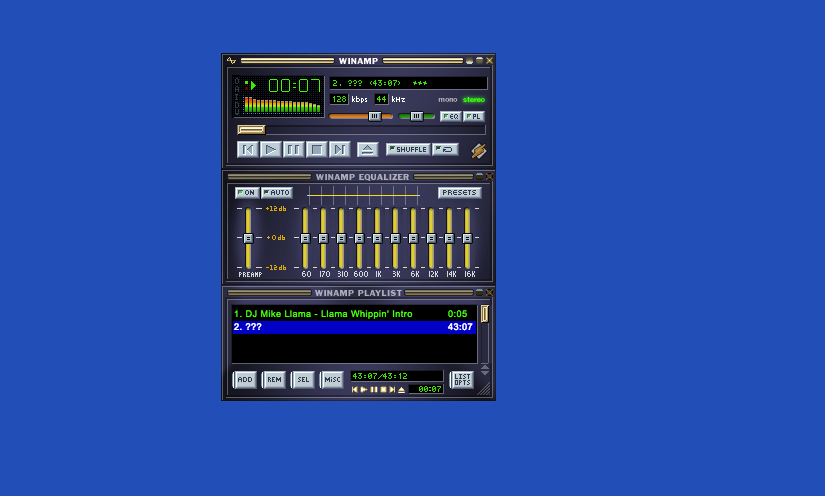This screenshot has width=825, height=496.
Task: Click the 44 kHz sample rate value
Action: point(381,99)
